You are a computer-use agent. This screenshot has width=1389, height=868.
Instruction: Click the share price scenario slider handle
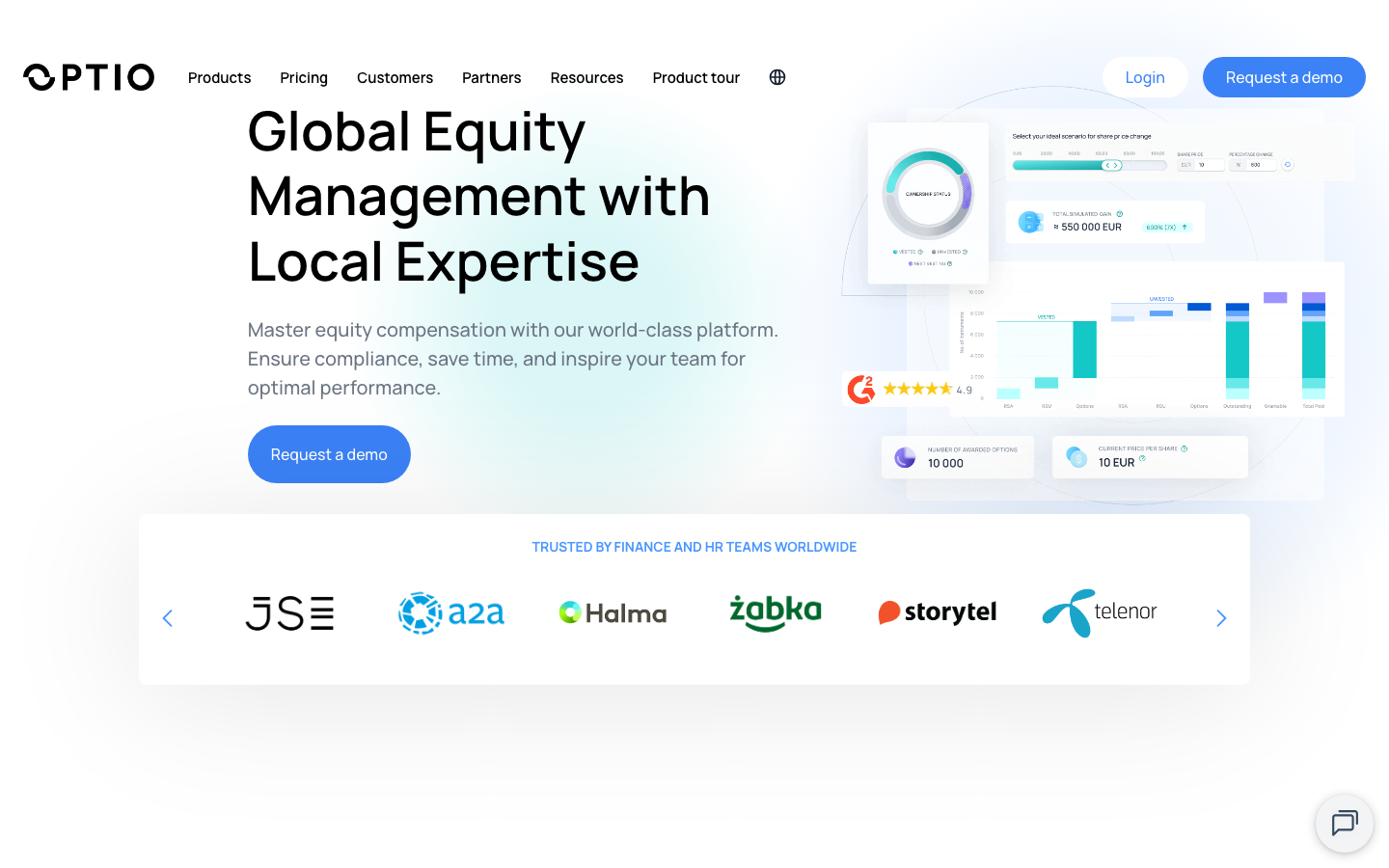[x=1112, y=165]
